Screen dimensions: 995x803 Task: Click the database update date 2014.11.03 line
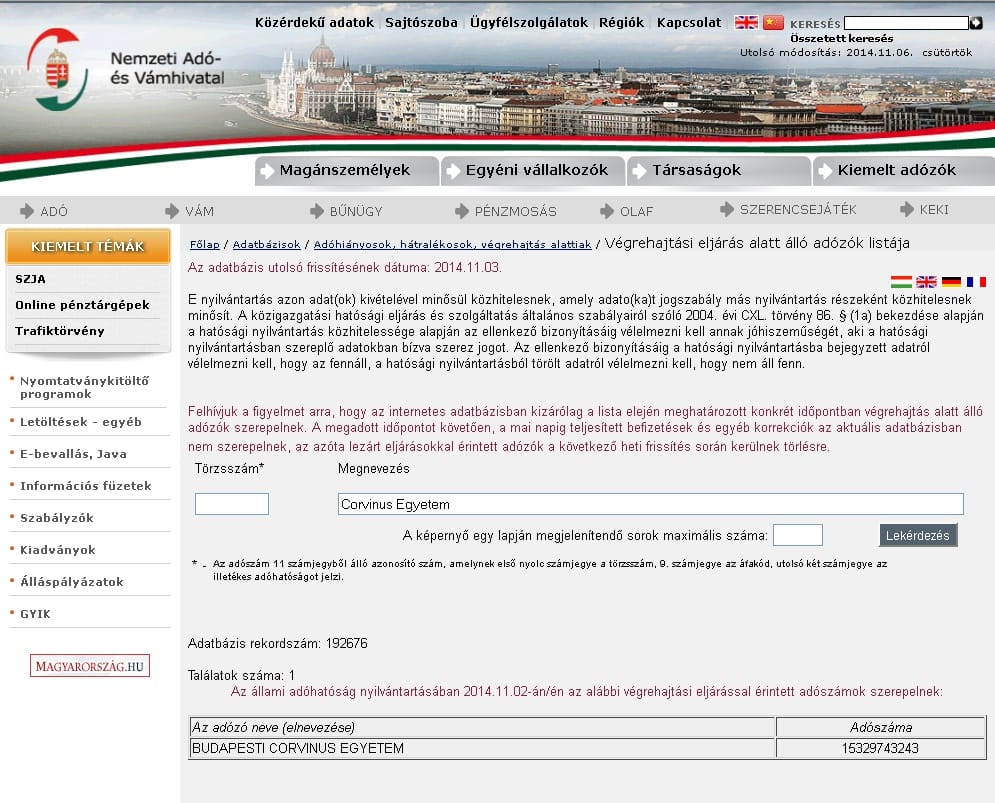click(345, 267)
